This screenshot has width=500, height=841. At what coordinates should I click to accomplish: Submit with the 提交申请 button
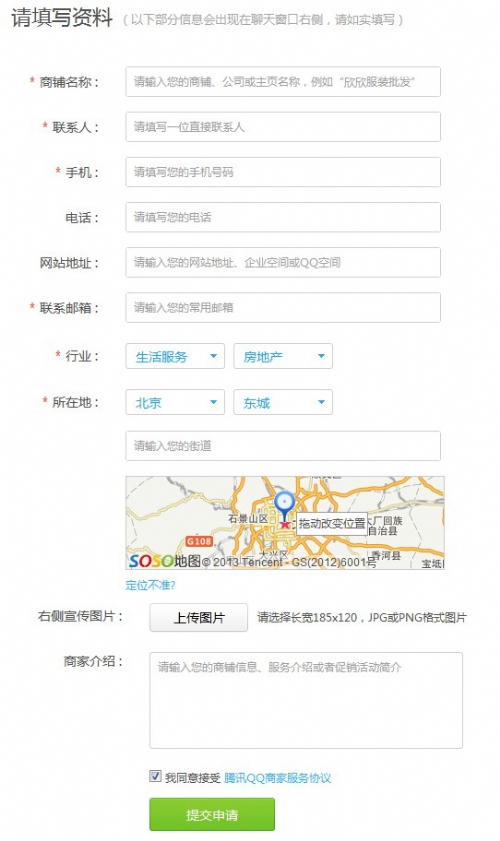point(212,814)
